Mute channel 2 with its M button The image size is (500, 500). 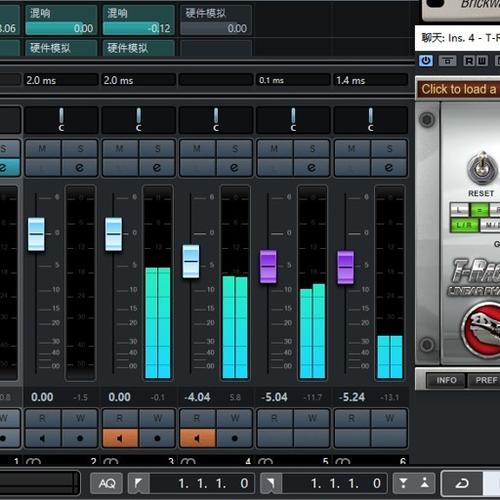pyautogui.click(x=43, y=149)
